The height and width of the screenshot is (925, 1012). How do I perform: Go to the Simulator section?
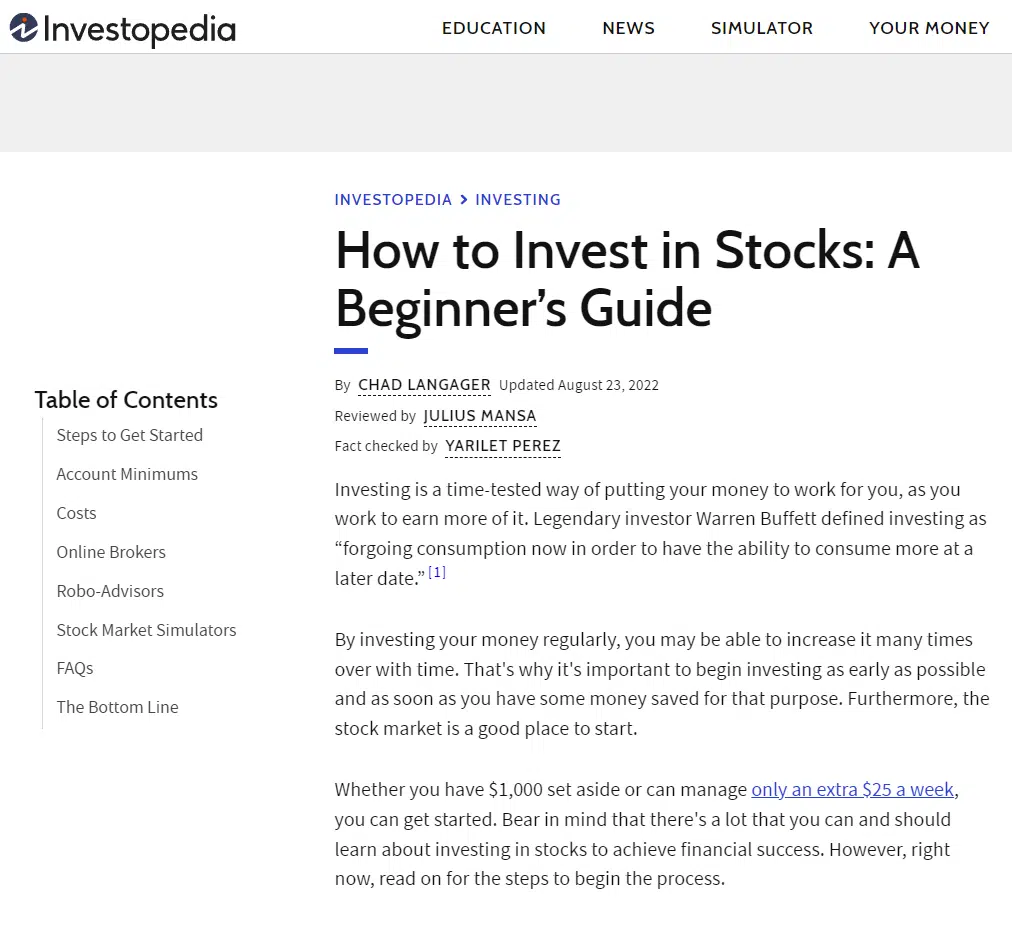(x=762, y=28)
